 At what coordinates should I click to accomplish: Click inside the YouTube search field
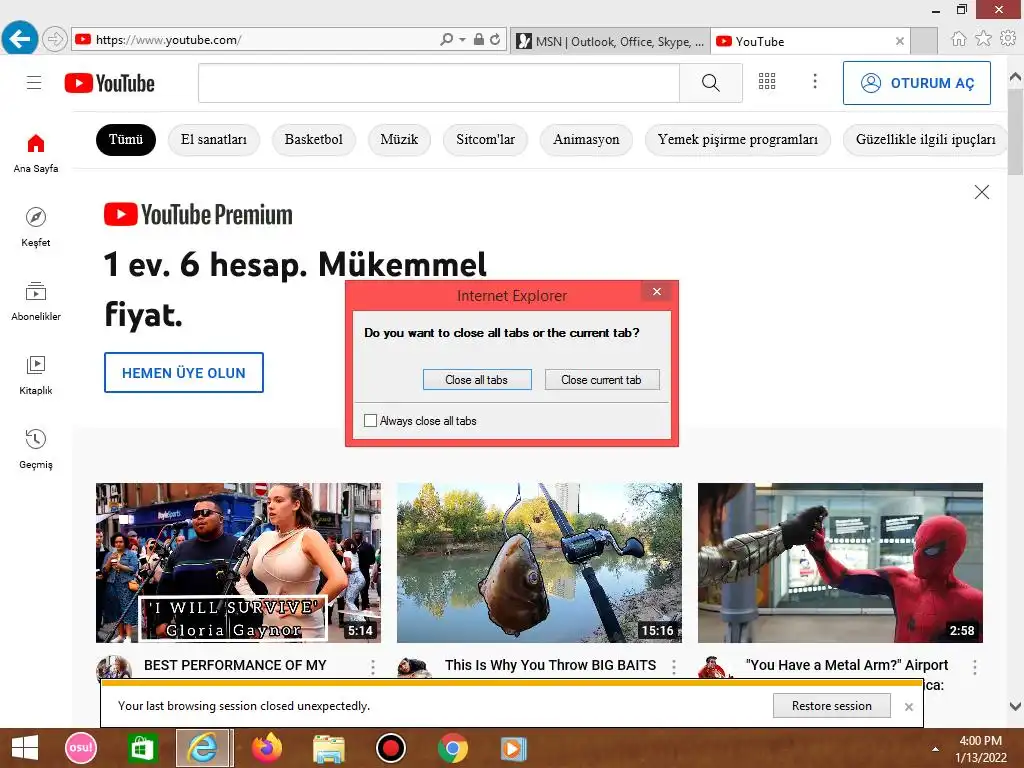tap(439, 83)
